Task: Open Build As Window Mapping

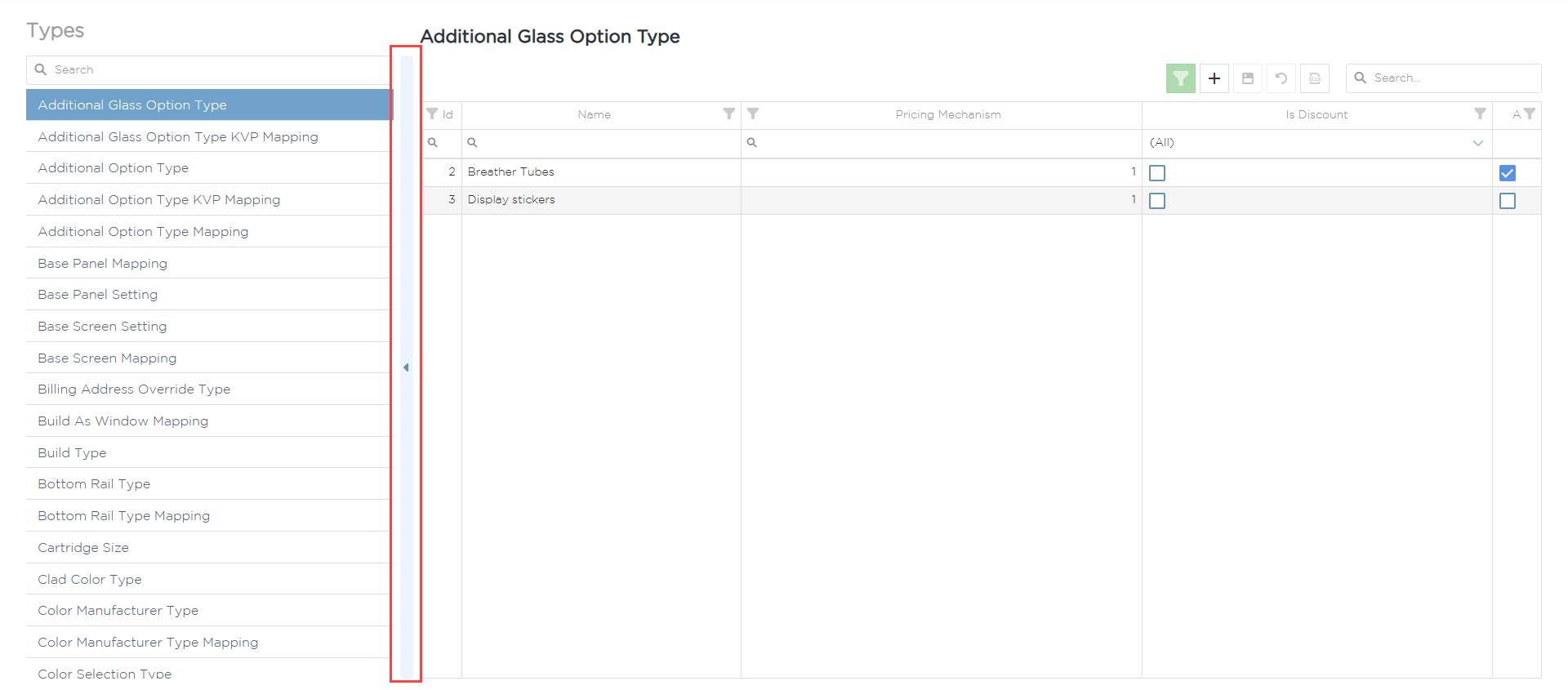Action: click(x=209, y=421)
